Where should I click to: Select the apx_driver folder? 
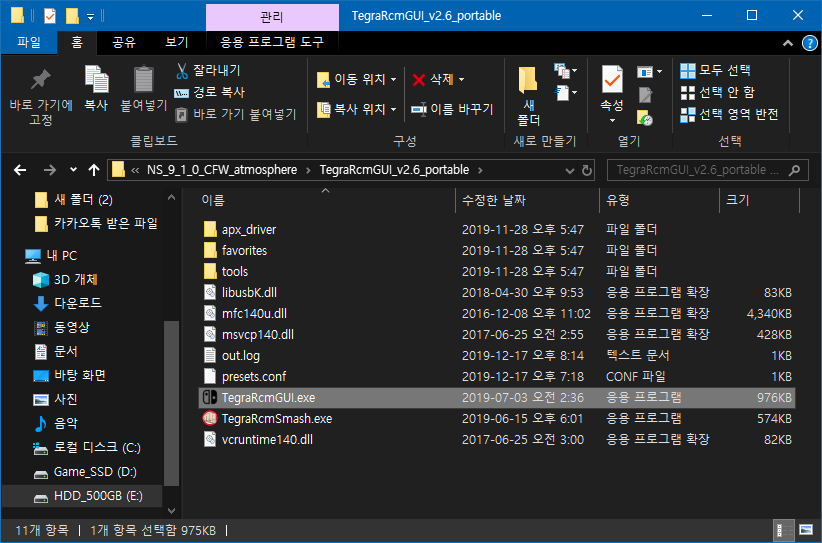click(x=248, y=230)
